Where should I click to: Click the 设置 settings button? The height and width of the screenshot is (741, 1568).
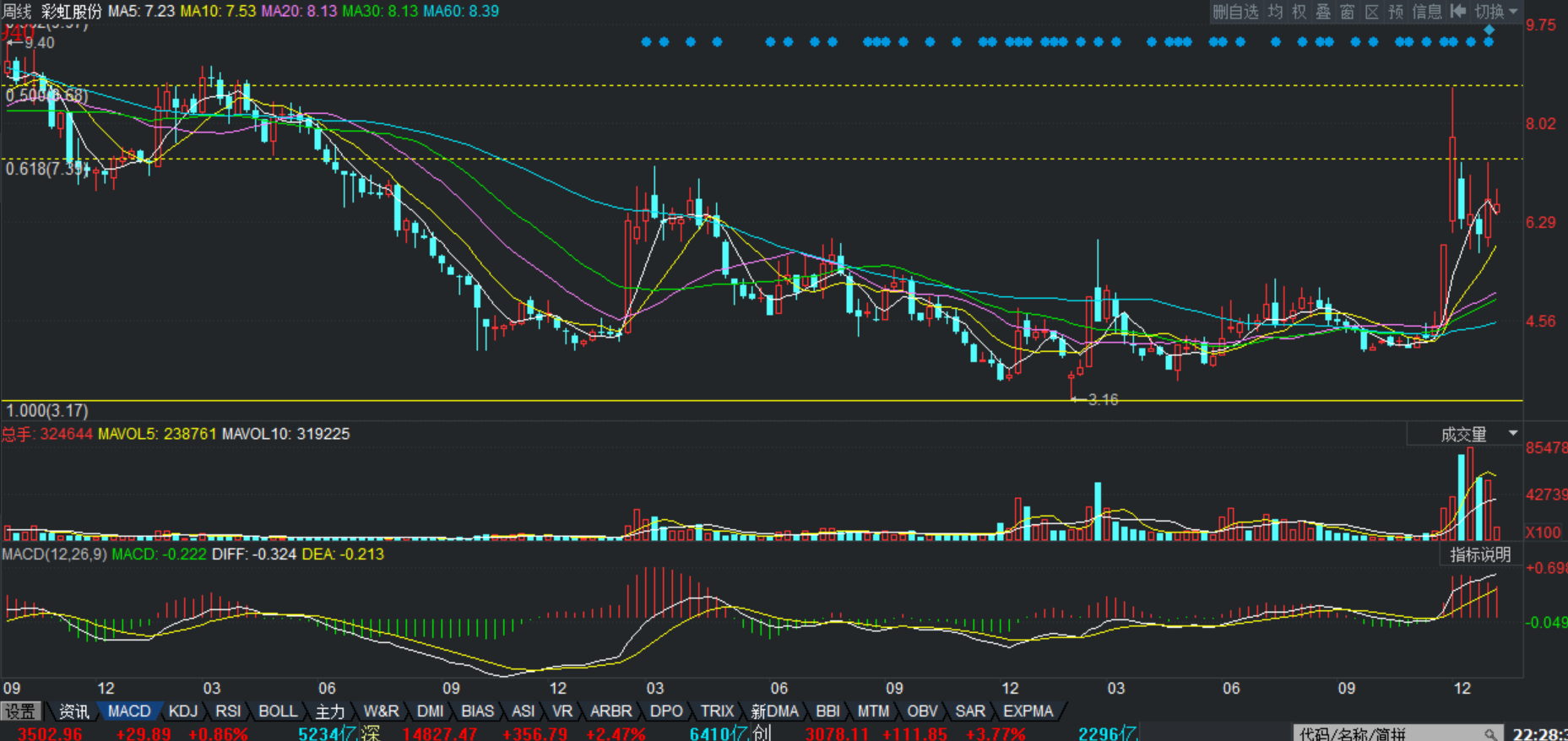coord(20,711)
